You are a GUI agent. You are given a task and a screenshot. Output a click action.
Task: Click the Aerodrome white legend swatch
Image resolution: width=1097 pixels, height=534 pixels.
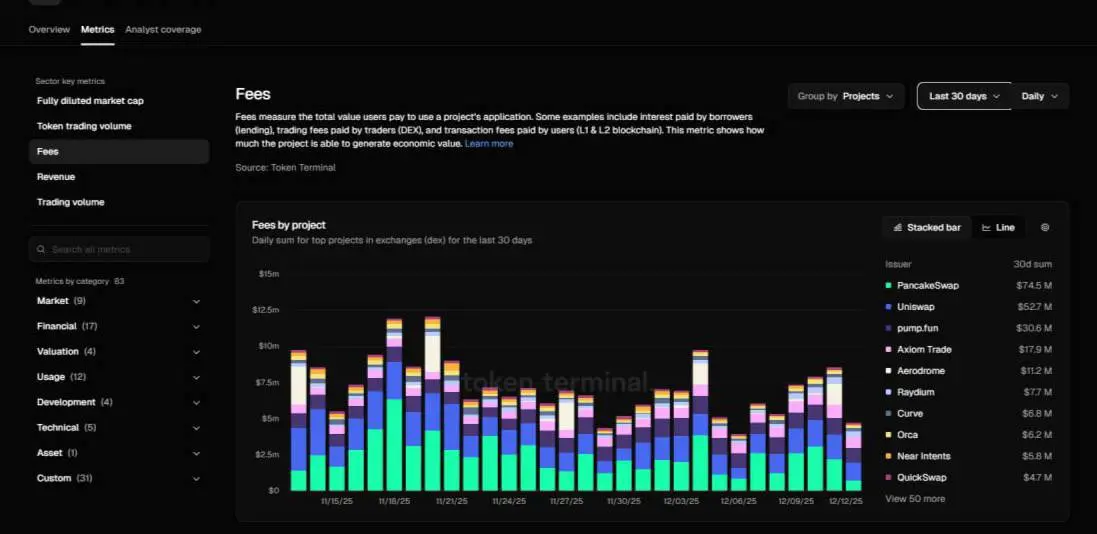[889, 371]
